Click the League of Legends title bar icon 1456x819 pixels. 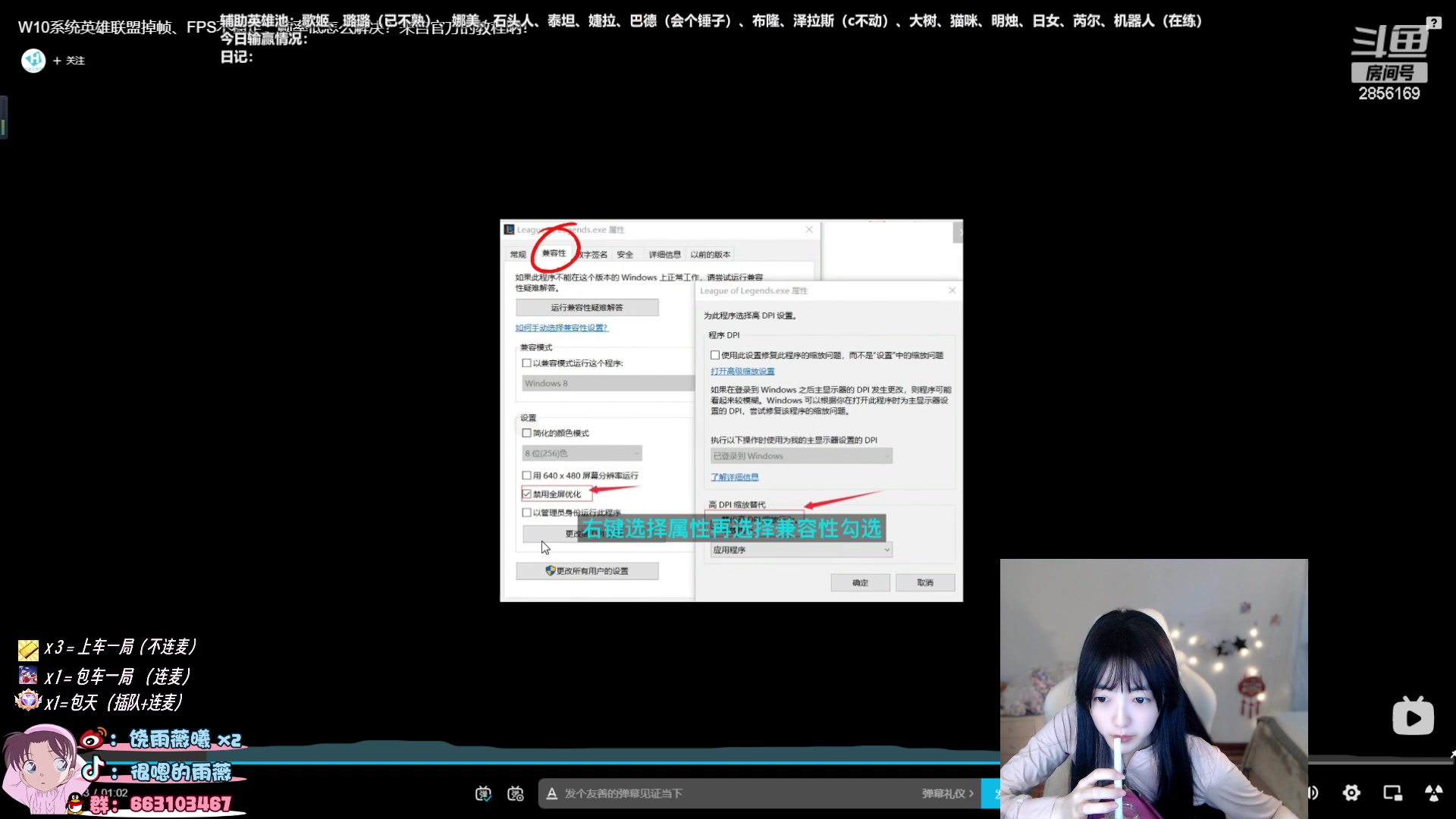[x=510, y=229]
